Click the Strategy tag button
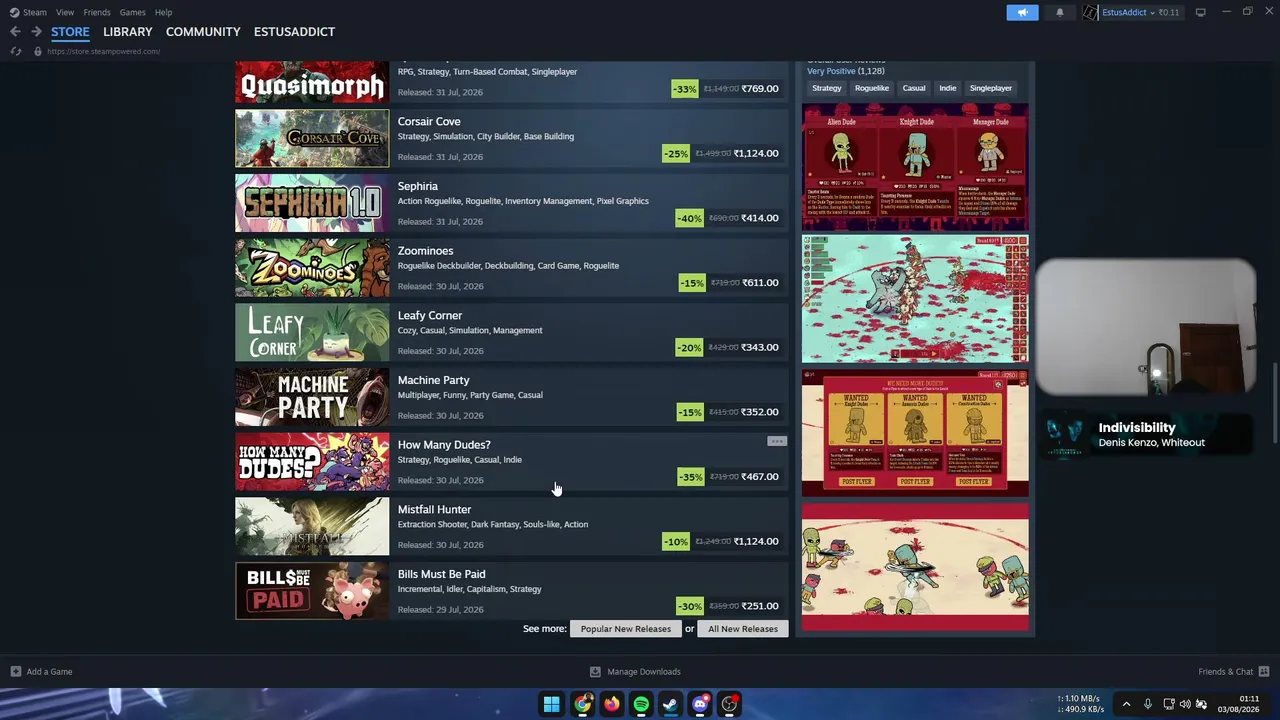Viewport: 1280px width, 720px height. tap(827, 88)
